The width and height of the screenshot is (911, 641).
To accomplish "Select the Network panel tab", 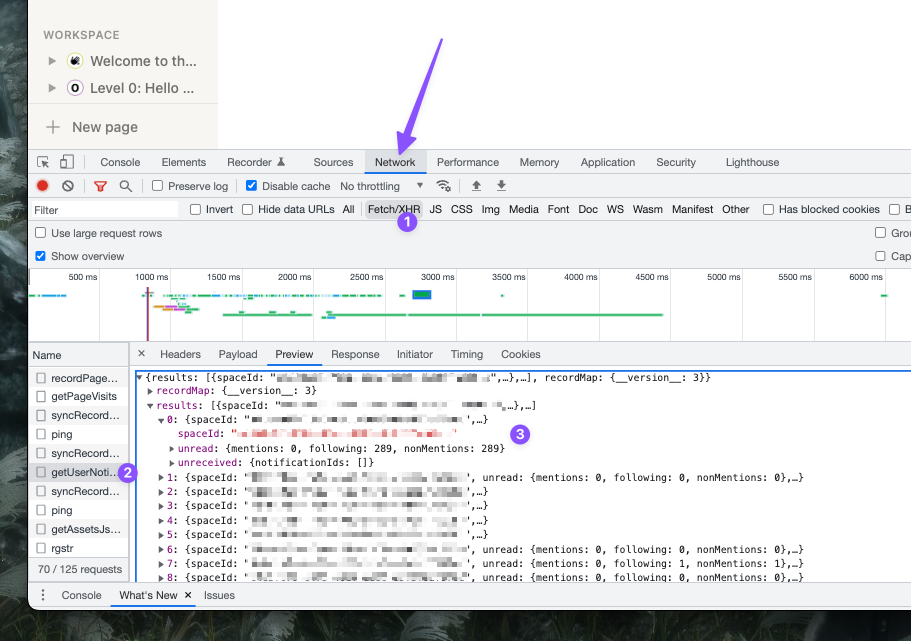I will click(x=395, y=162).
